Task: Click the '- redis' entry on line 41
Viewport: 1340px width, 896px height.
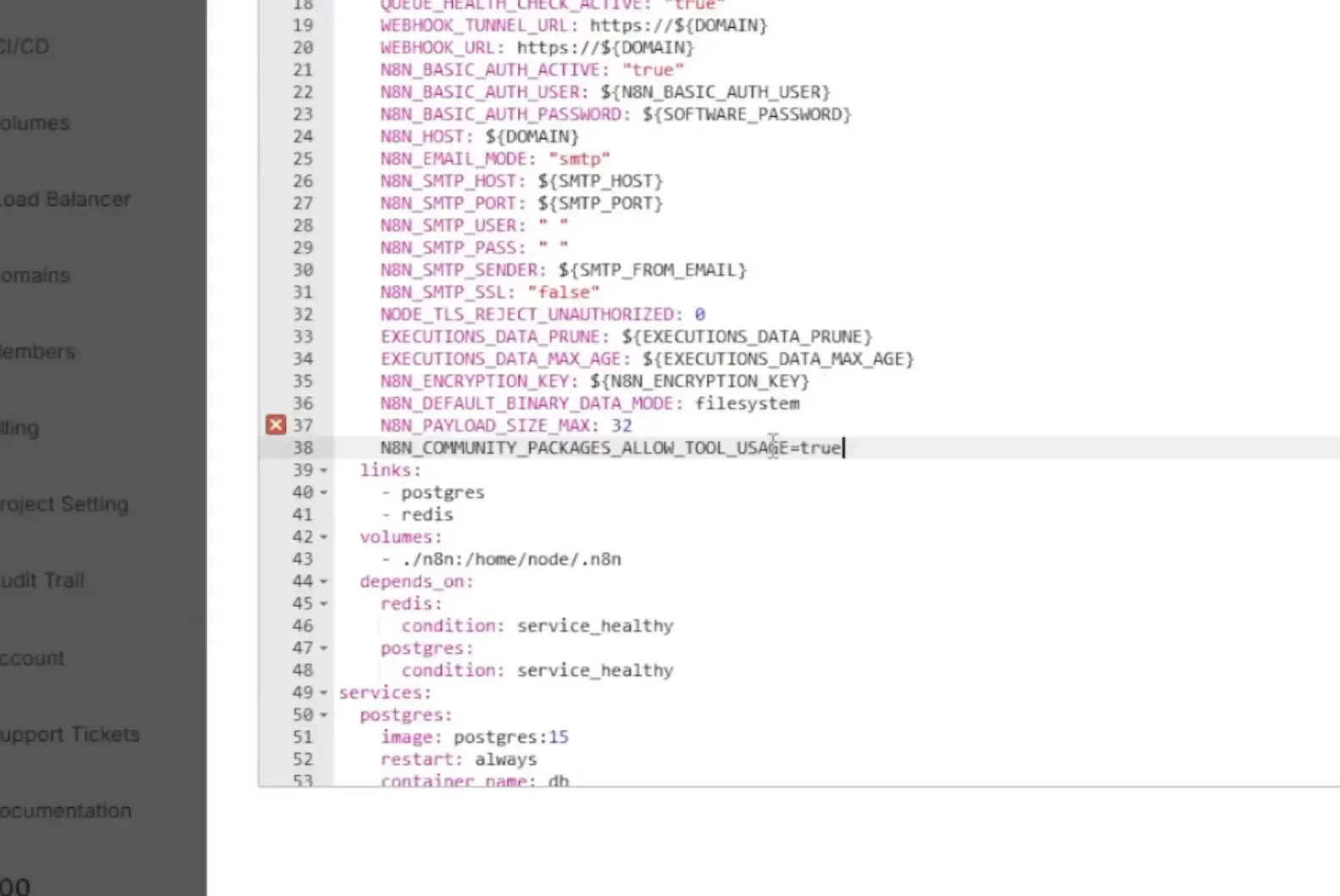Action: [x=417, y=515]
